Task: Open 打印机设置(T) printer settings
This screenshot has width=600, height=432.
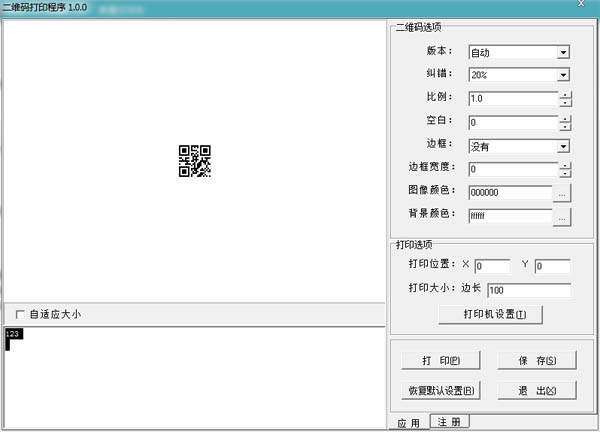Action: [x=491, y=315]
